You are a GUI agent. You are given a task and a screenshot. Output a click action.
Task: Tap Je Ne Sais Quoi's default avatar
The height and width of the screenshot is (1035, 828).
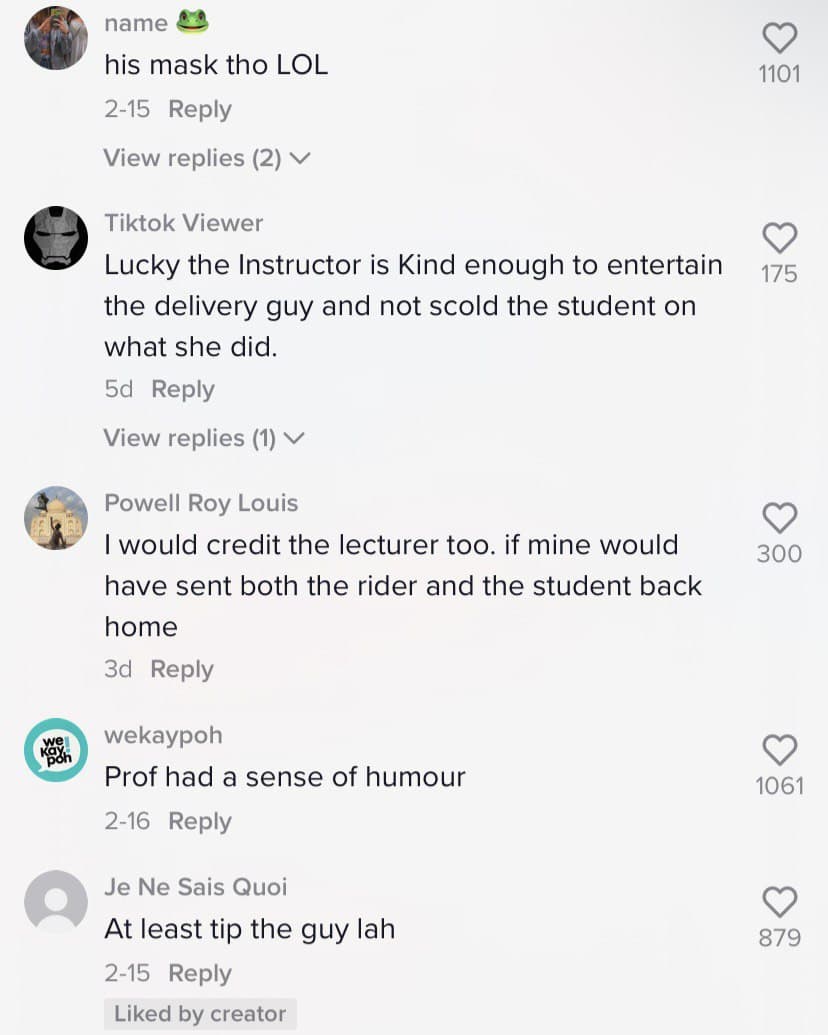56,902
